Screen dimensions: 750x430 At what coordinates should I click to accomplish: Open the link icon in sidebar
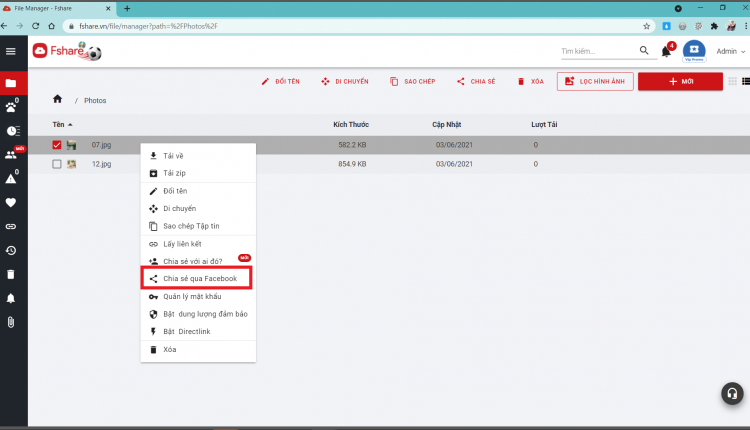11,226
